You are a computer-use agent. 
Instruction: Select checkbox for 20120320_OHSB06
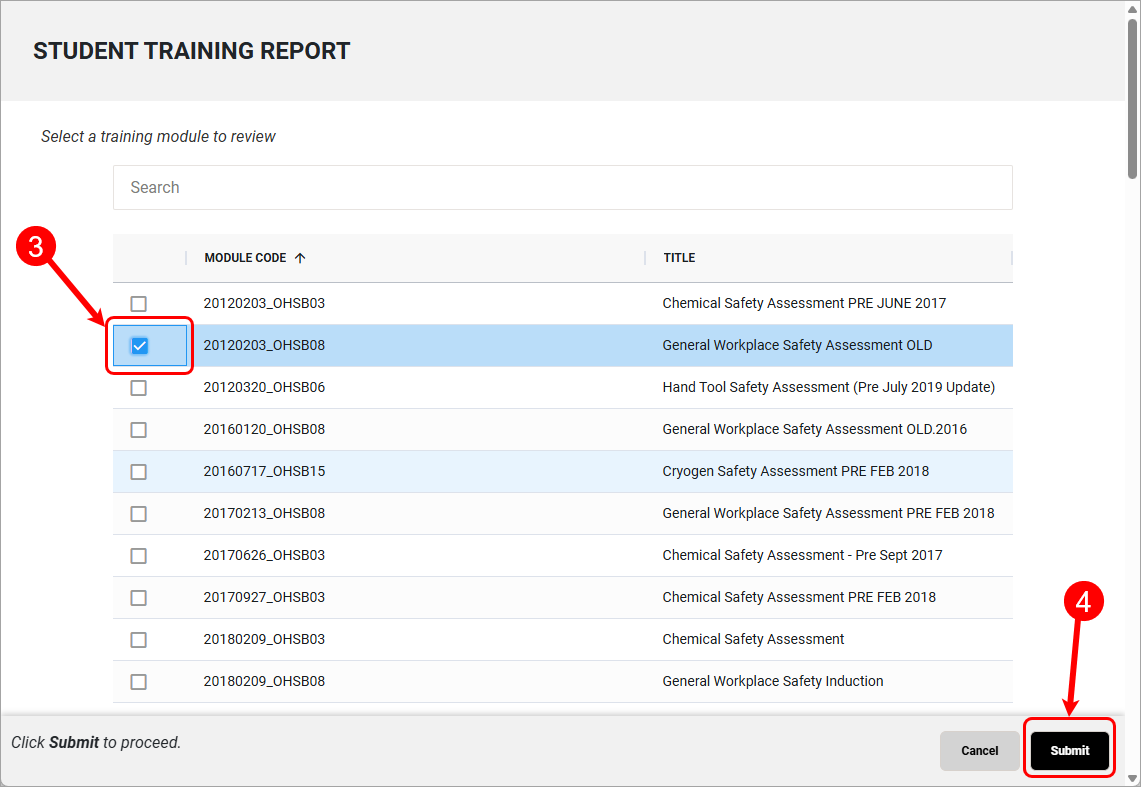[x=138, y=388]
